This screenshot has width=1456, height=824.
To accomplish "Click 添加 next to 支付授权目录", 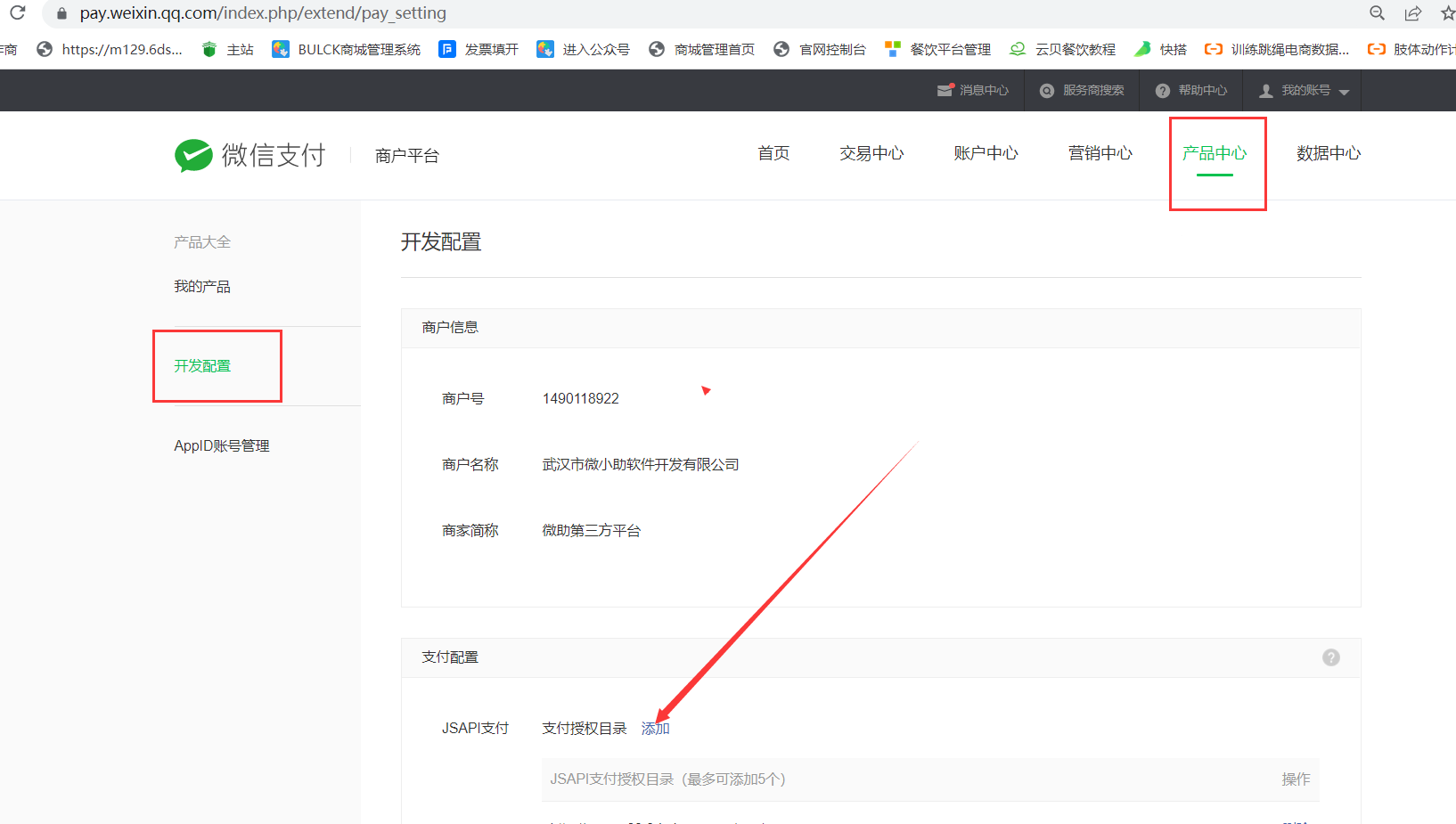I will coord(655,729).
